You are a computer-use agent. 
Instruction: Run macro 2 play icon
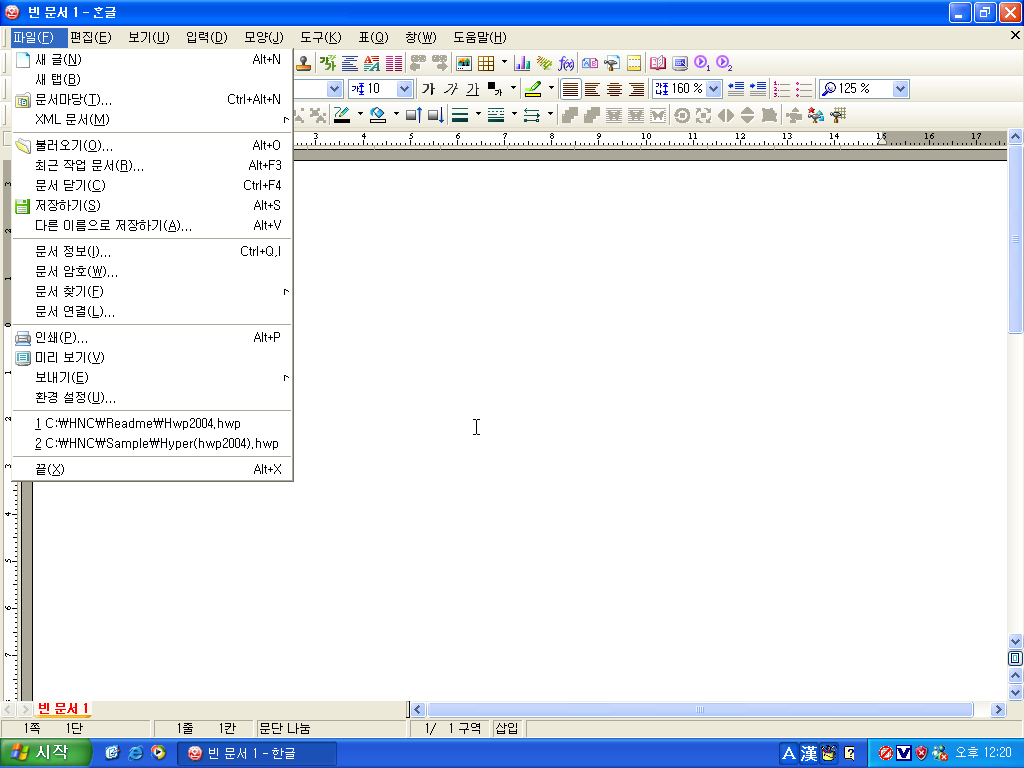click(724, 63)
